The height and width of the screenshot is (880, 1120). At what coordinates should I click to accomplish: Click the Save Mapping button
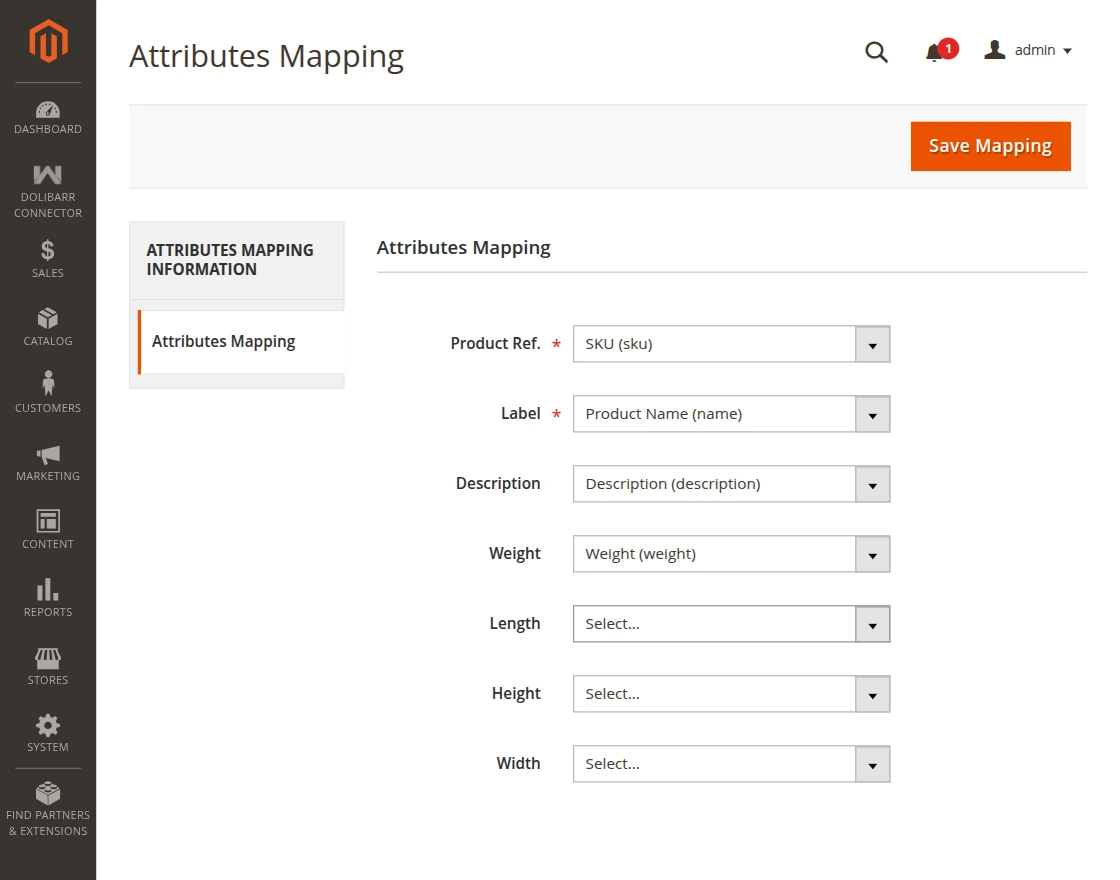click(990, 145)
